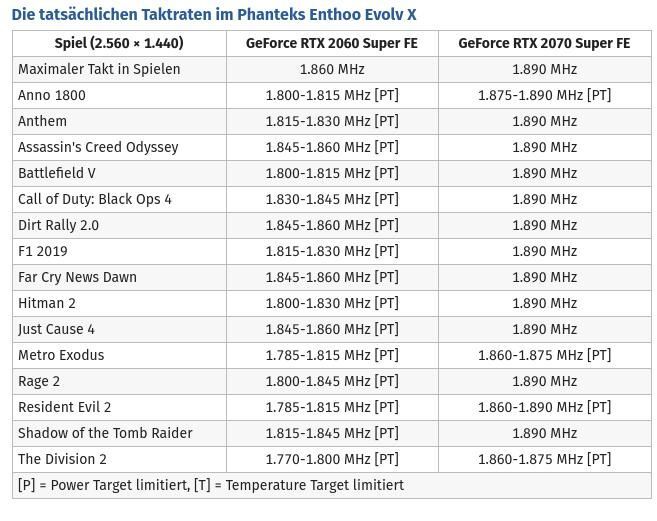Click the 1.860 MHz maximum clock value
Screen dimensions: 657x521
coord(332,69)
